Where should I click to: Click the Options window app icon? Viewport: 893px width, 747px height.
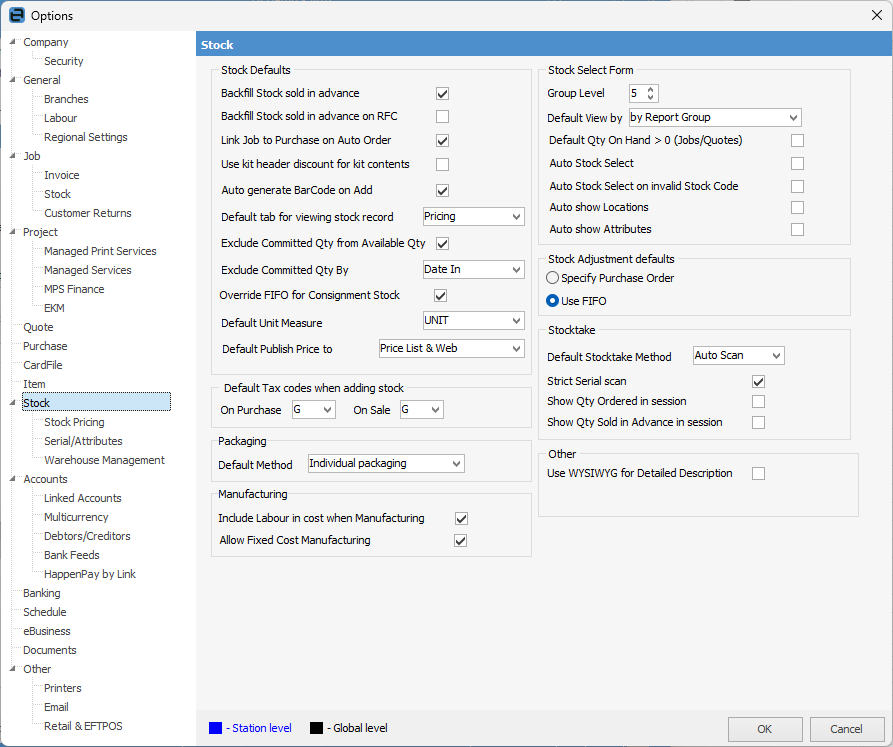[x=16, y=15]
